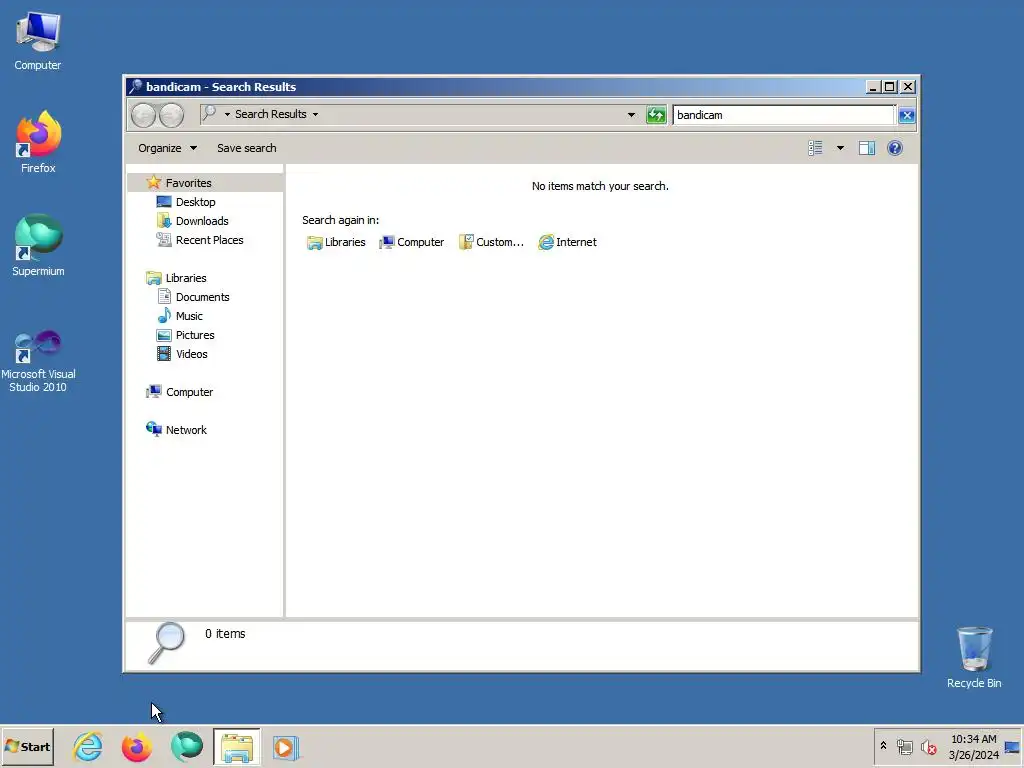Image resolution: width=1024 pixels, height=768 pixels.
Task: Click Save search in the toolbar
Action: tap(246, 148)
